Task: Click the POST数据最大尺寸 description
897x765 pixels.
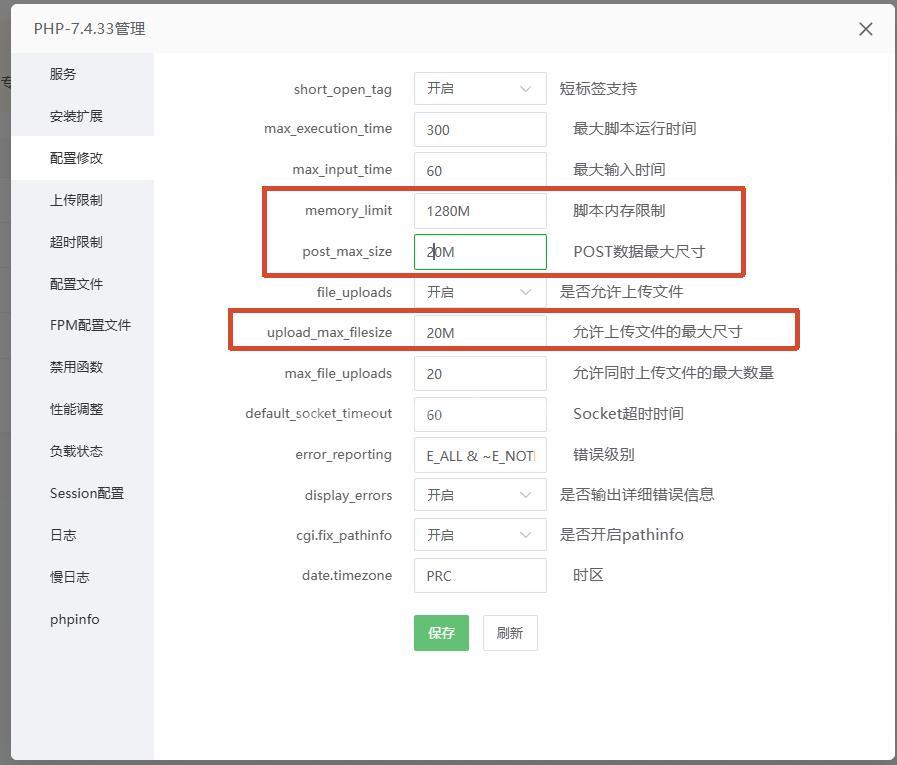Action: (x=639, y=252)
